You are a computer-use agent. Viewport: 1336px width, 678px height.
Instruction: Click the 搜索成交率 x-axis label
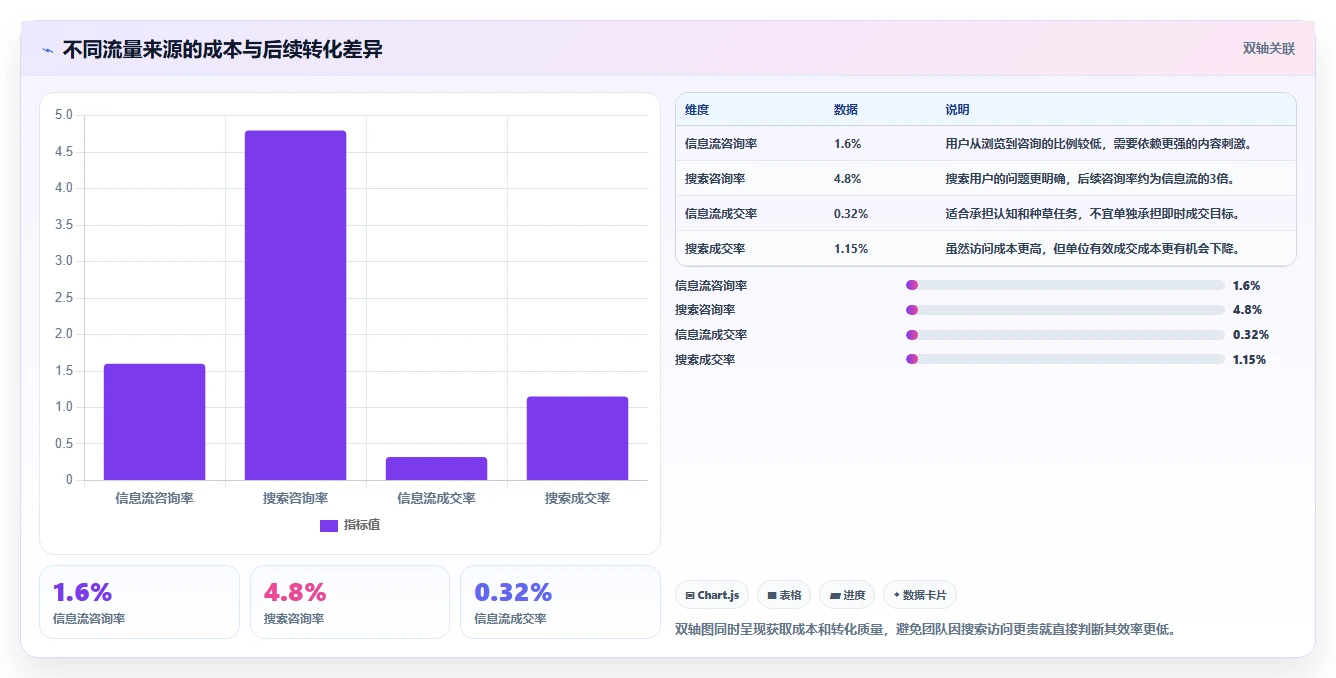tap(577, 498)
